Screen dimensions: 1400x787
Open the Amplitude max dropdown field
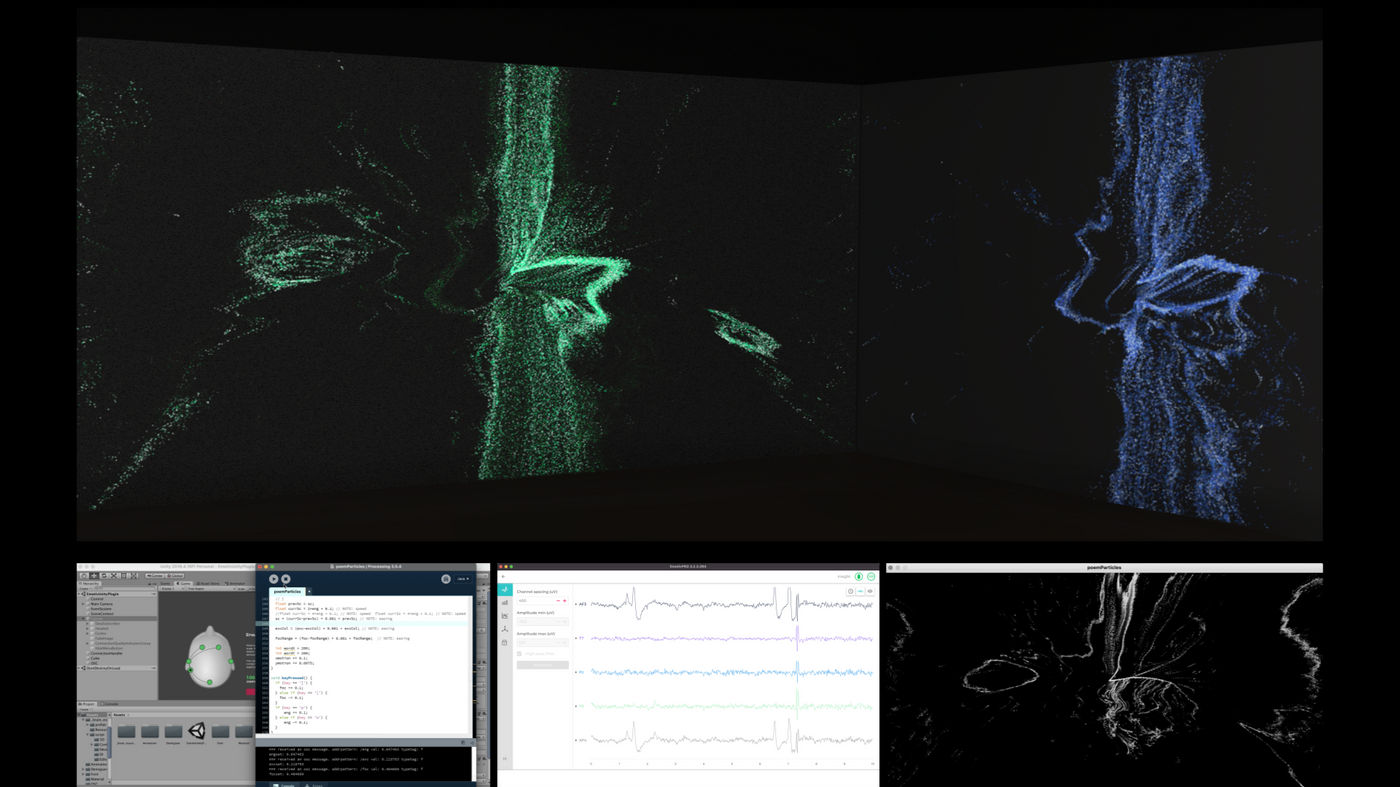(542, 643)
